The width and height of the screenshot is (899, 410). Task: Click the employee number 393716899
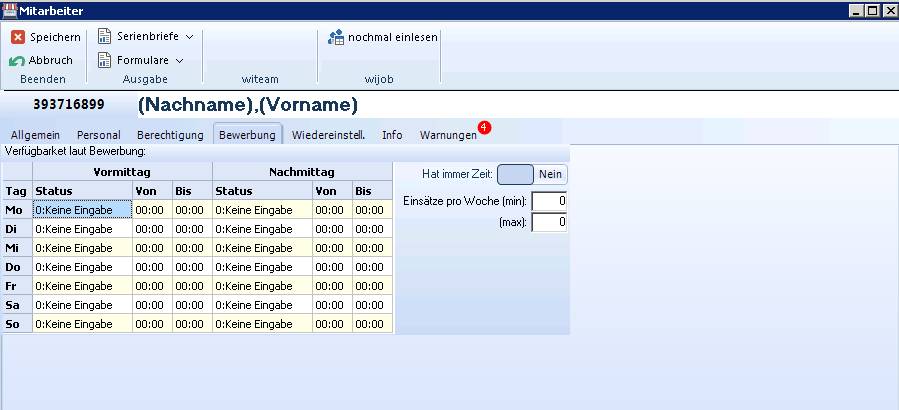(x=69, y=104)
